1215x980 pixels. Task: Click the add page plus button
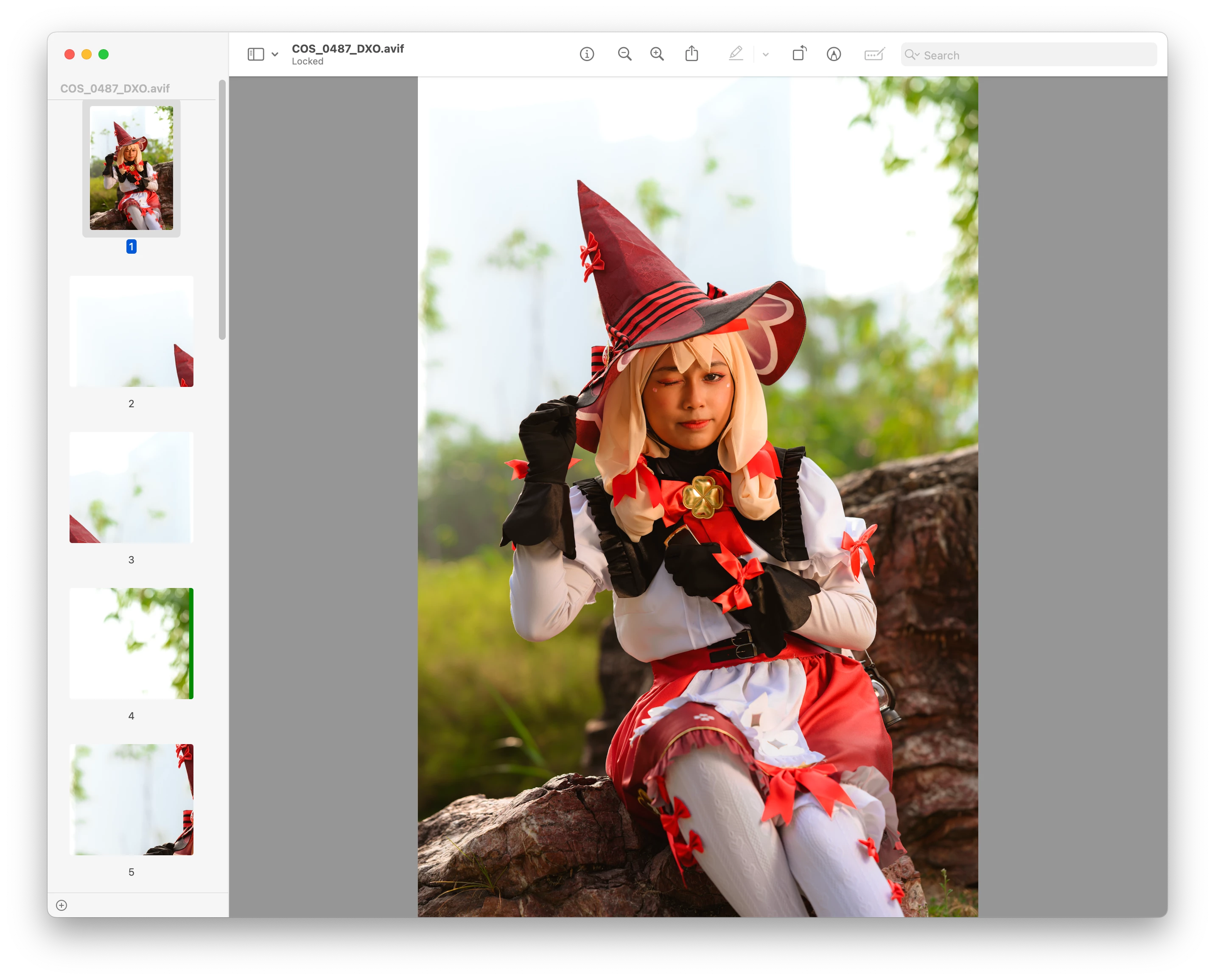[x=62, y=905]
